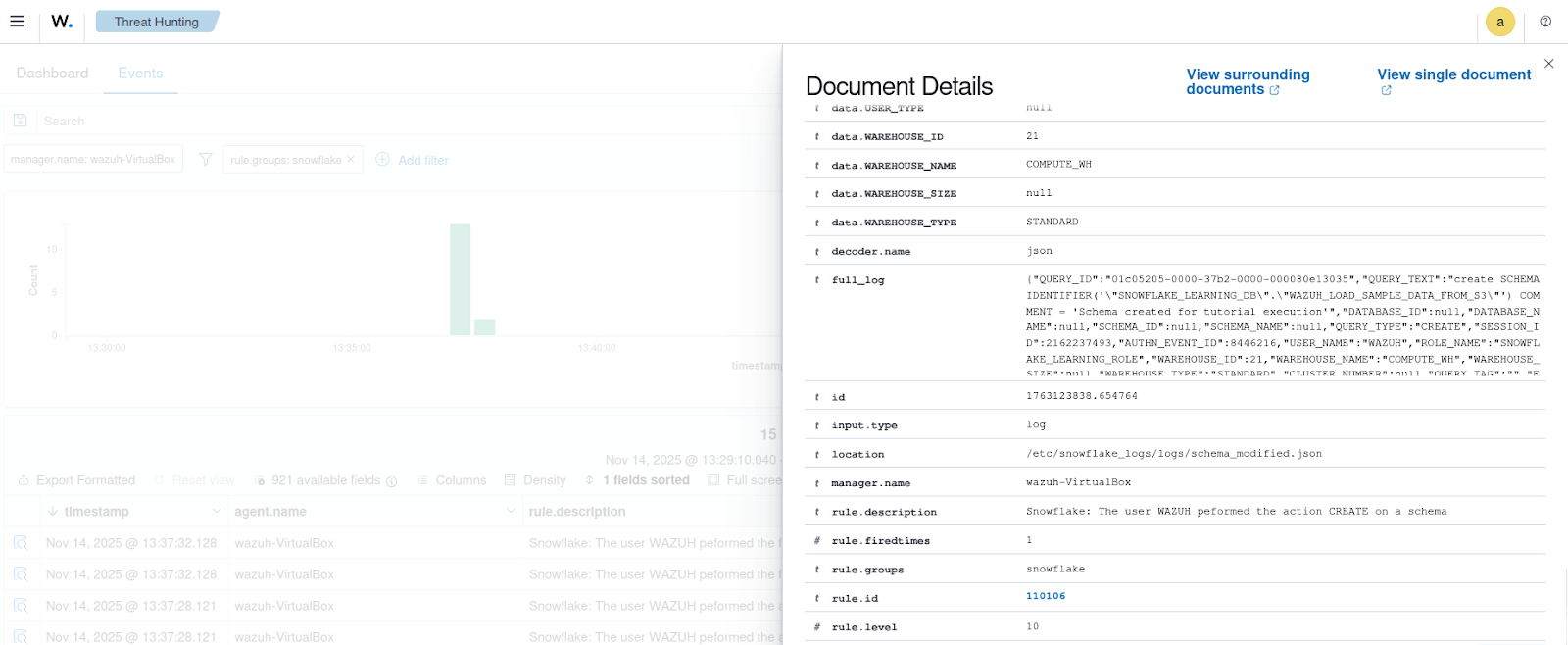Click the 921 available fields label
1568x645 pixels.
tap(325, 480)
